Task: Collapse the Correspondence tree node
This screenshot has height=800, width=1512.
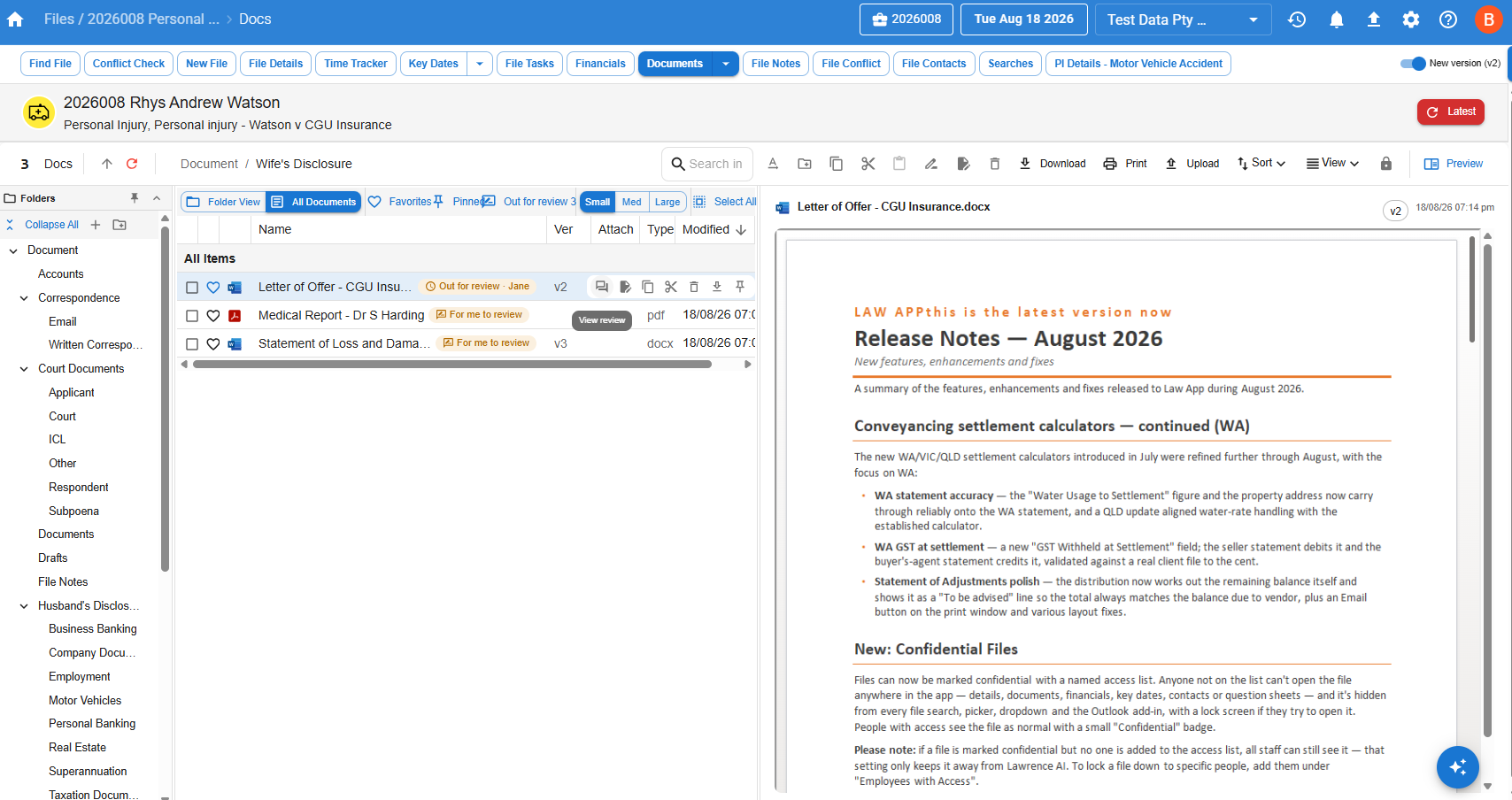Action: [24, 298]
